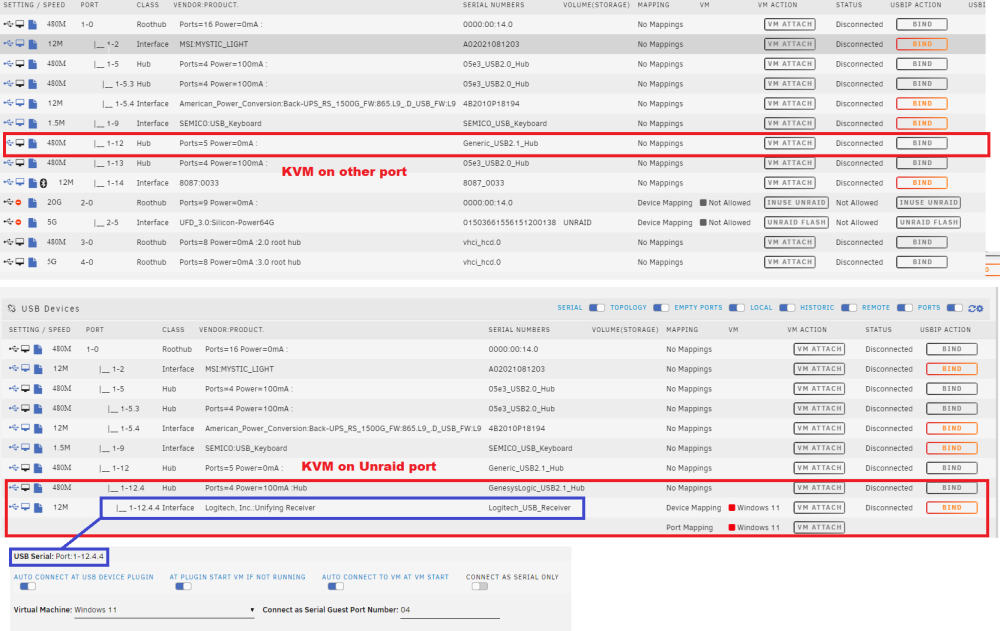Click 'Windows 11' in the Port Mapping row
This screenshot has width=1000, height=631.
click(x=758, y=528)
